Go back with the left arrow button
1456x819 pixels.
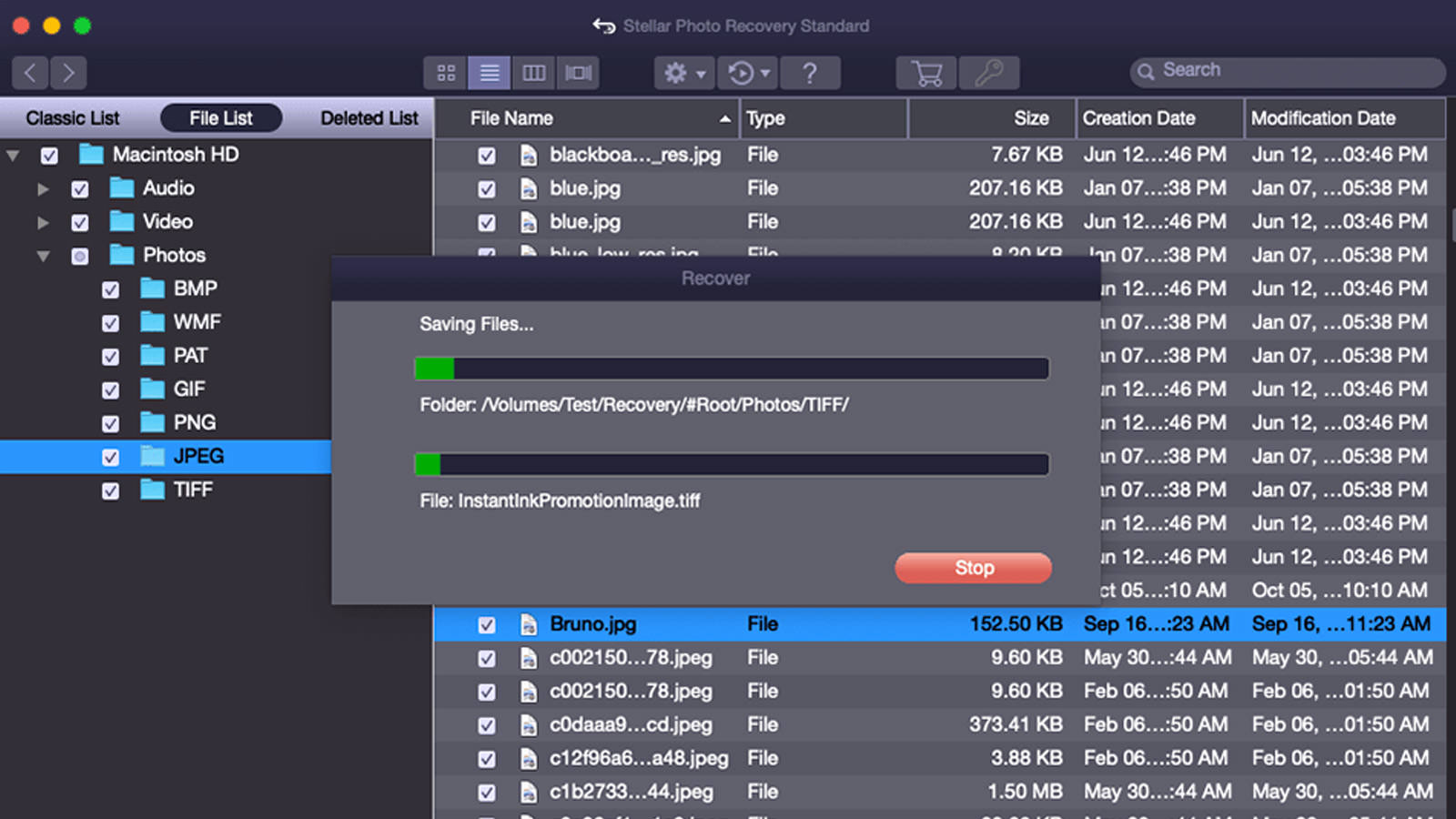tap(31, 73)
